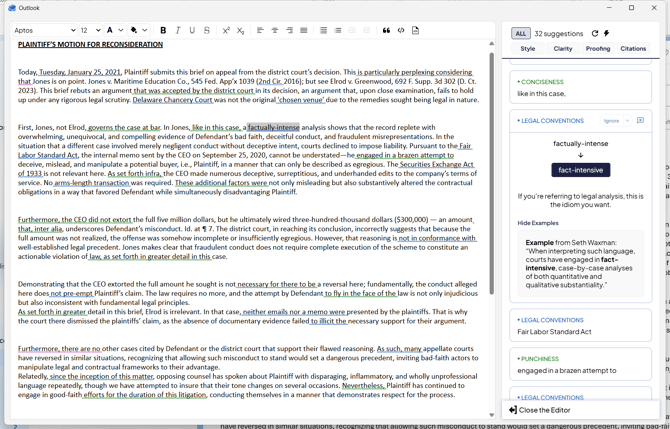Screen dimensions: 670x429
Task: Open the Aptos font family dropdown
Action: (x=44, y=30)
